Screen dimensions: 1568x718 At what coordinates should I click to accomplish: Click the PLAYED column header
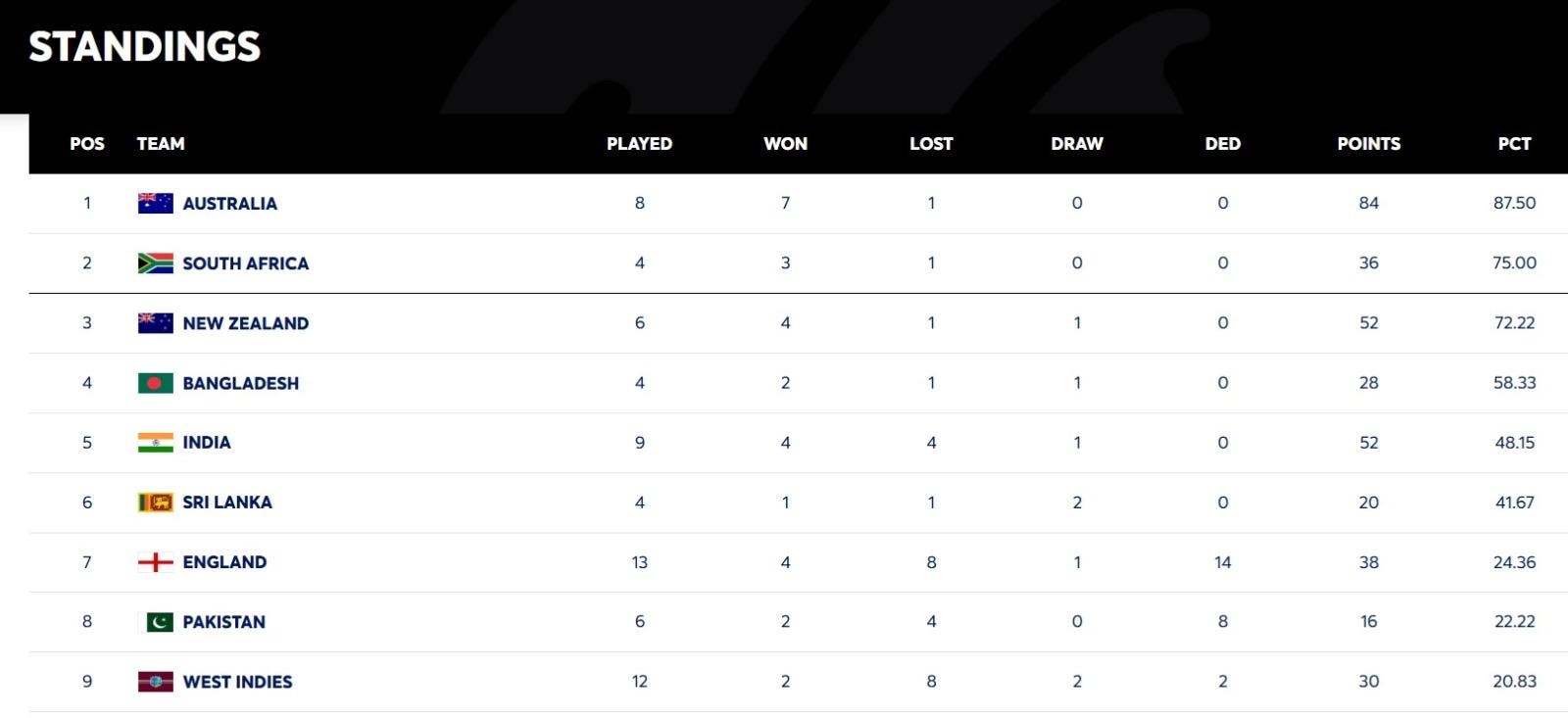[639, 144]
